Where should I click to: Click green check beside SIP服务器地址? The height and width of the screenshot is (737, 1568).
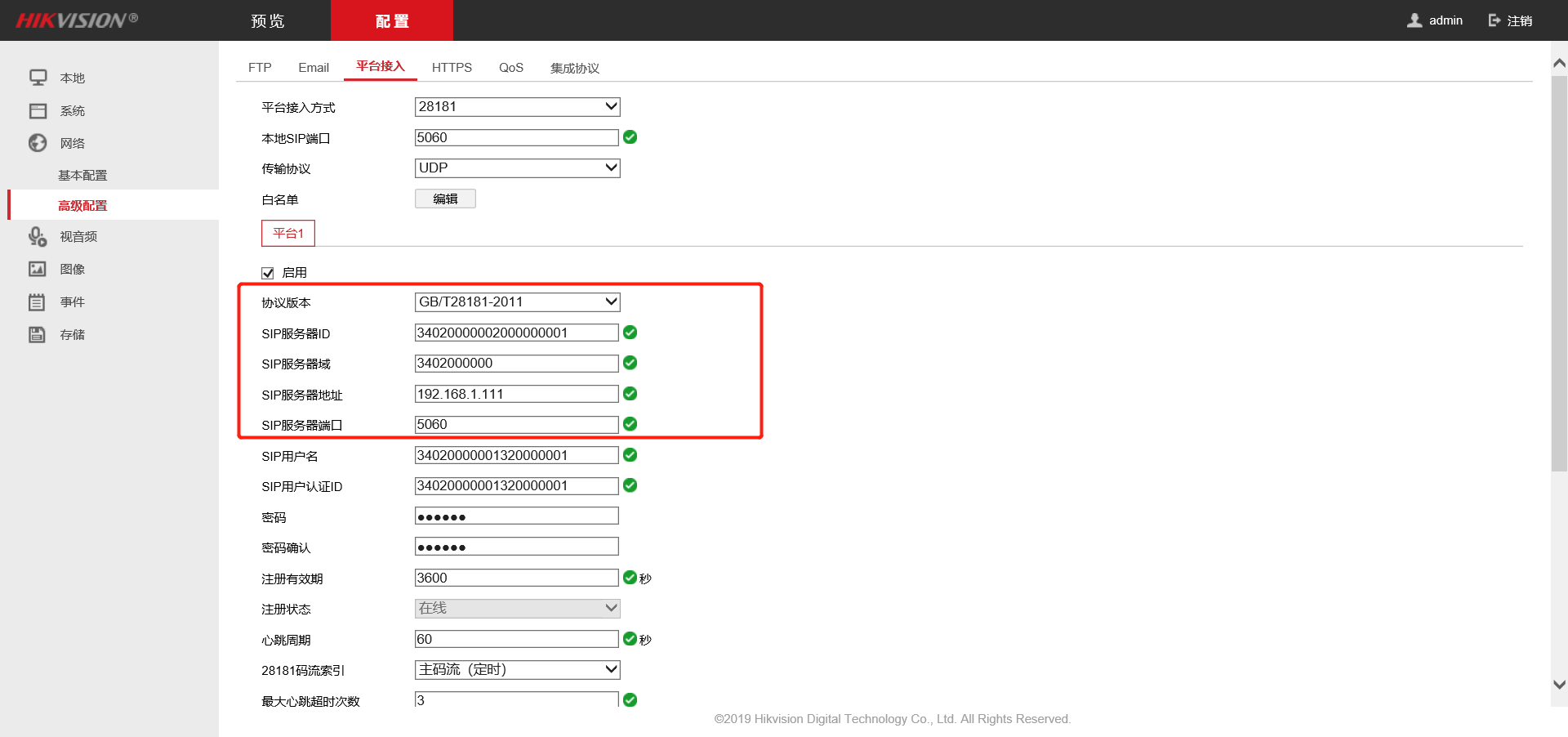click(630, 394)
